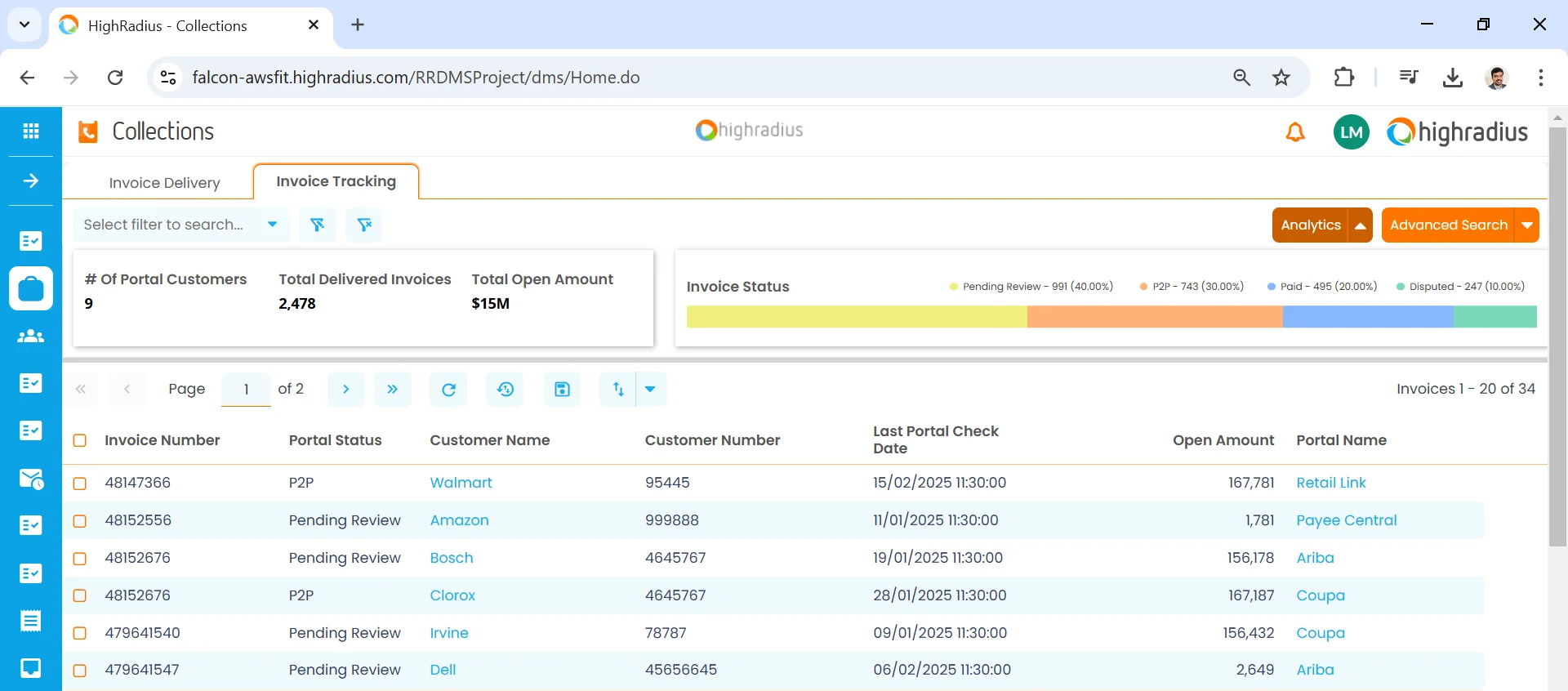
Task: Save the grid layout with the disk icon
Action: 562,390
